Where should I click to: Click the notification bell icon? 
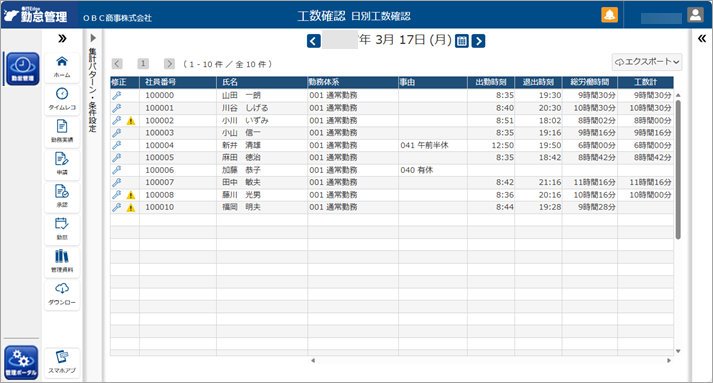pyautogui.click(x=609, y=15)
